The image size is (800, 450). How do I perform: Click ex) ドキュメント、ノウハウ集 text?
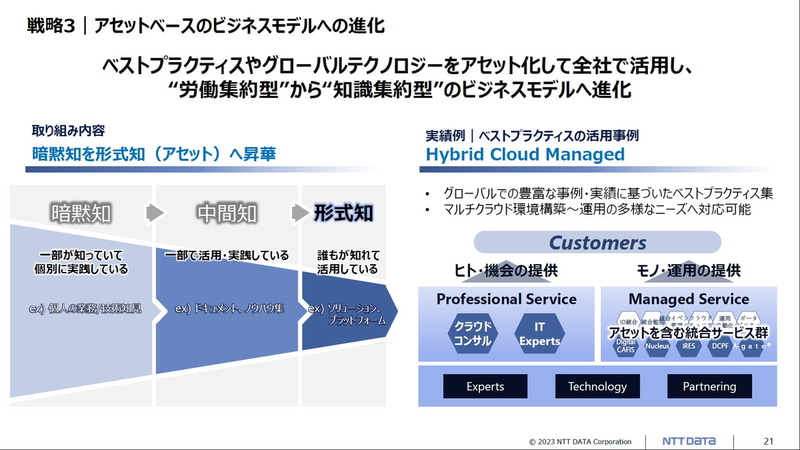(x=229, y=308)
